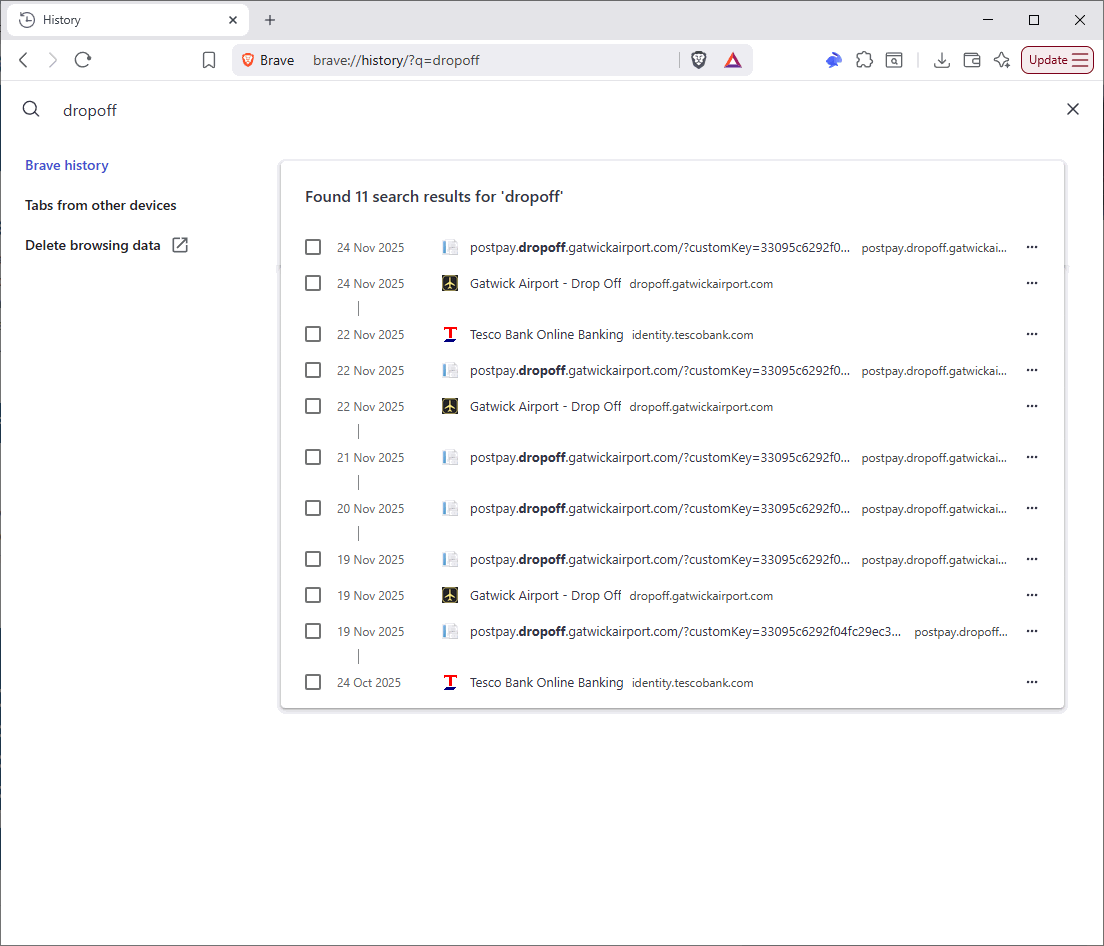Viewport: 1104px width, 946px height.
Task: Open the Downloads icon in toolbar
Action: click(941, 60)
